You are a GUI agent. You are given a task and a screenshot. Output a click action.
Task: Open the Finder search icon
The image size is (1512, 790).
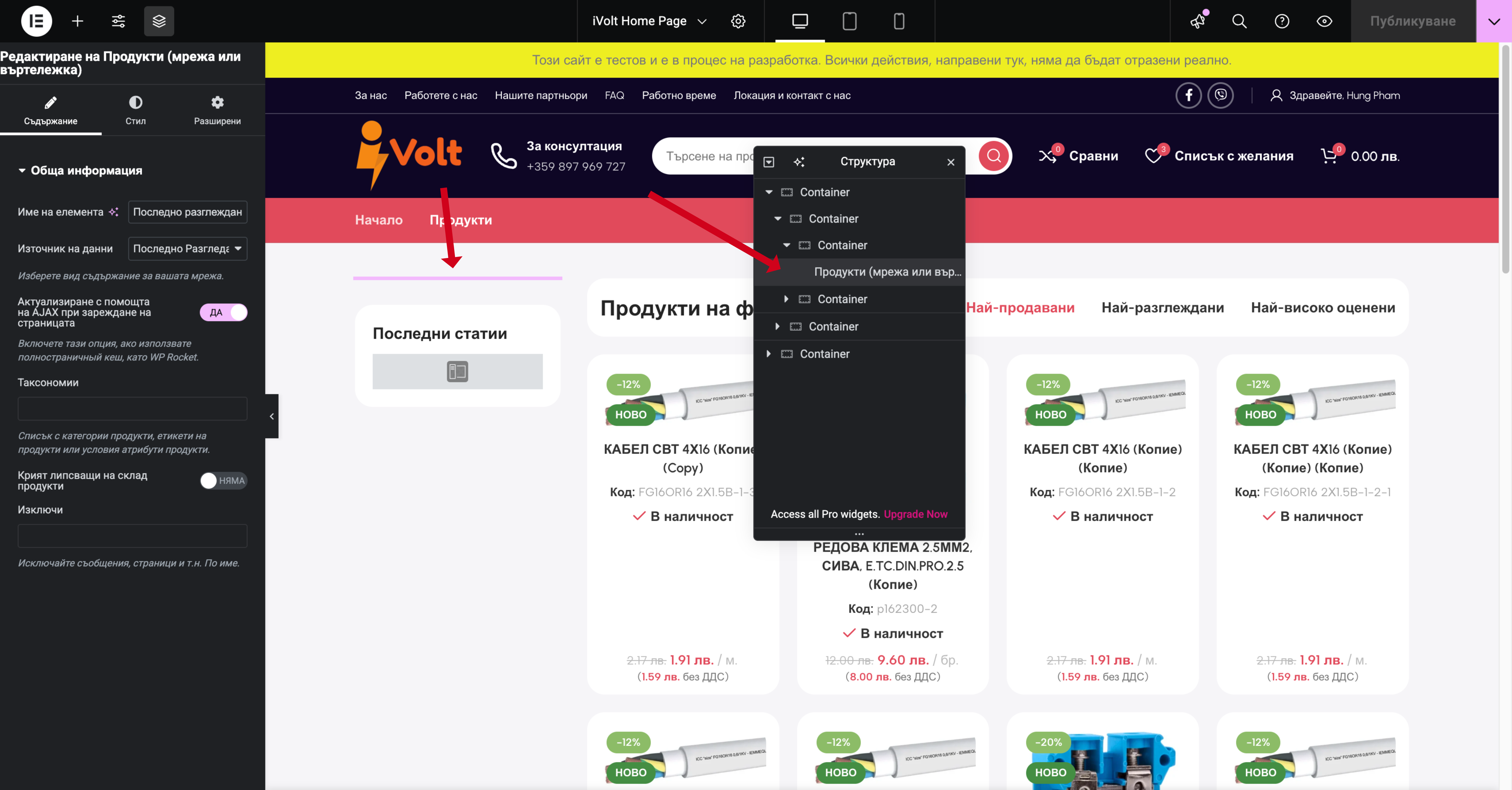(1239, 21)
